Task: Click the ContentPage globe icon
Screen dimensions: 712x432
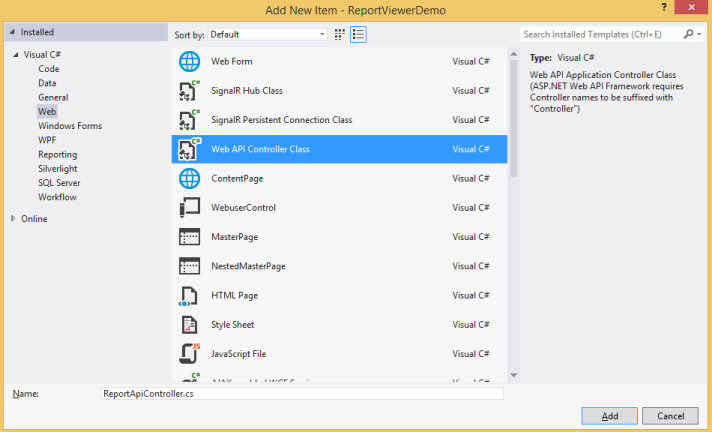Action: [x=189, y=179]
